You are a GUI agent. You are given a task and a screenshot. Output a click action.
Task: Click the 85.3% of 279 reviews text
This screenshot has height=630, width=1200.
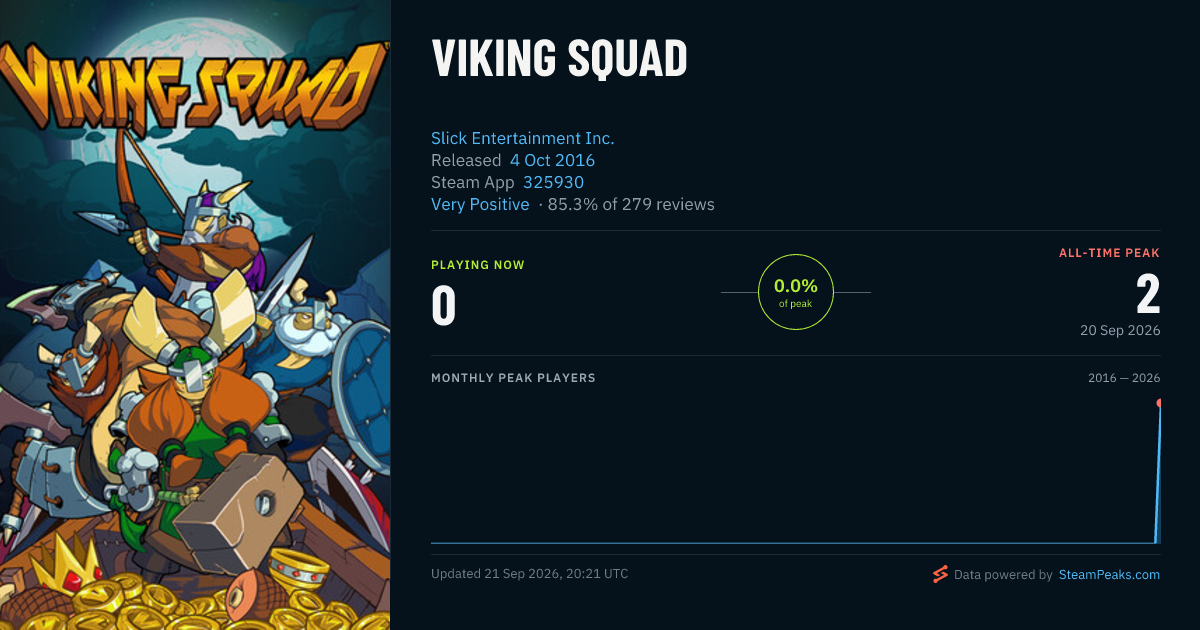631,205
